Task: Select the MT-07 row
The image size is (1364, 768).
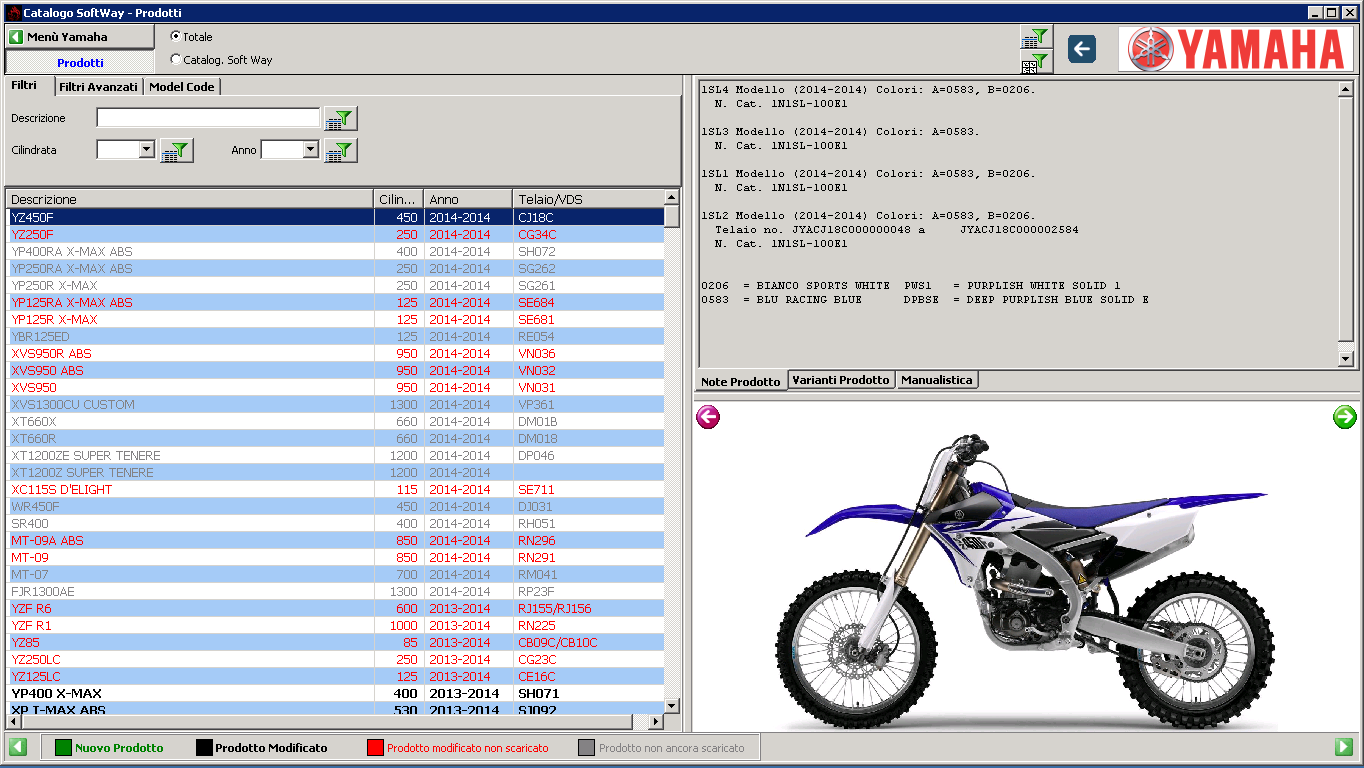Action: click(x=335, y=574)
